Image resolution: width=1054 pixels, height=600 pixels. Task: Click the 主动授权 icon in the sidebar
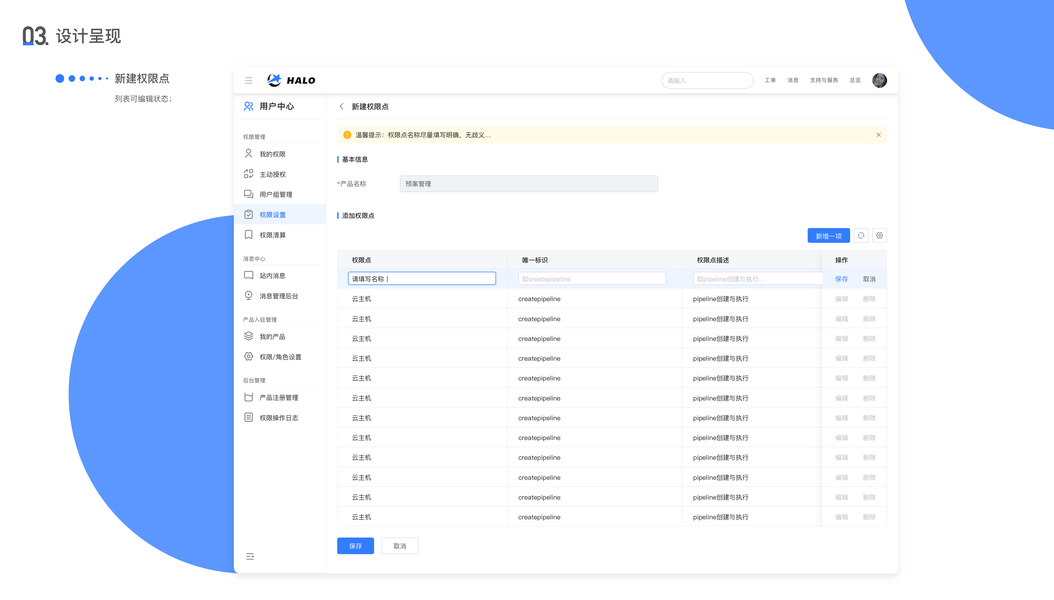point(249,174)
